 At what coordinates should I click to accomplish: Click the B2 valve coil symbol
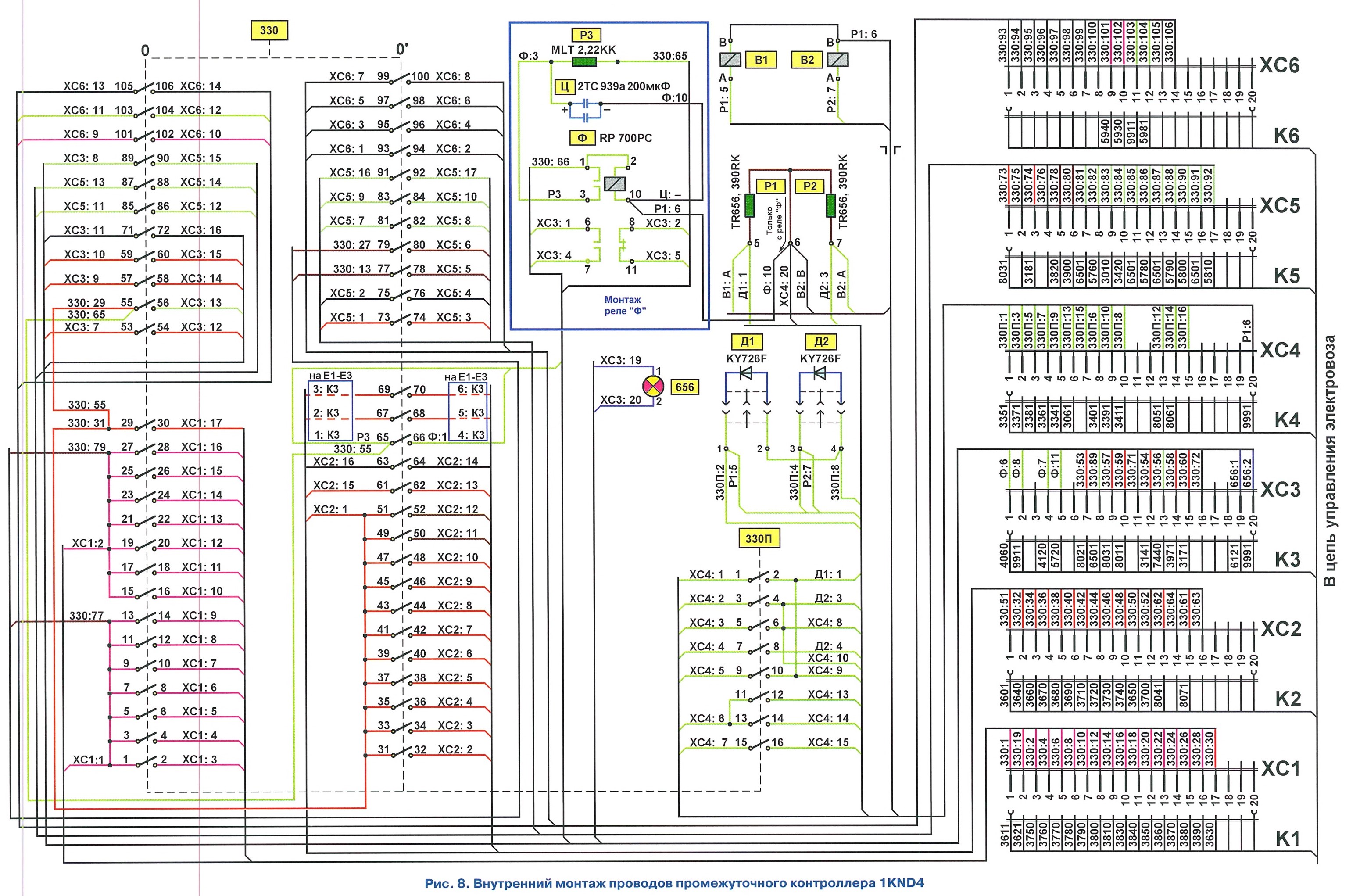(837, 59)
